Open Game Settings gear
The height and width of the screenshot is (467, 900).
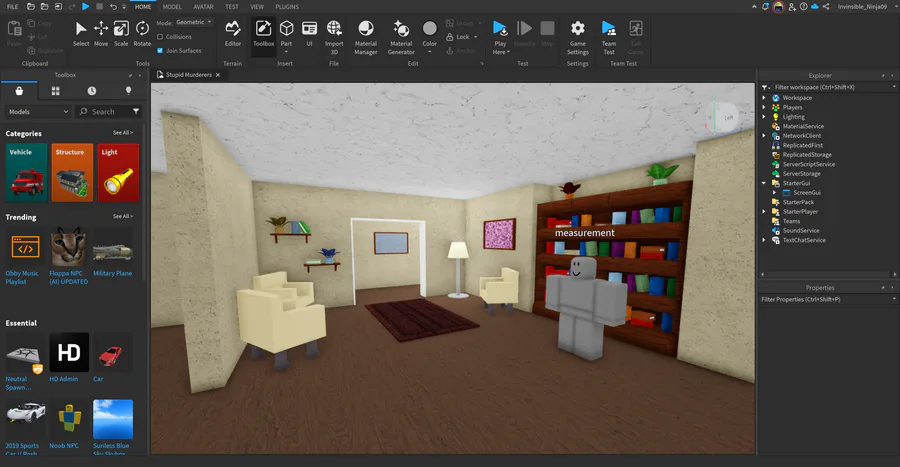coord(577,37)
